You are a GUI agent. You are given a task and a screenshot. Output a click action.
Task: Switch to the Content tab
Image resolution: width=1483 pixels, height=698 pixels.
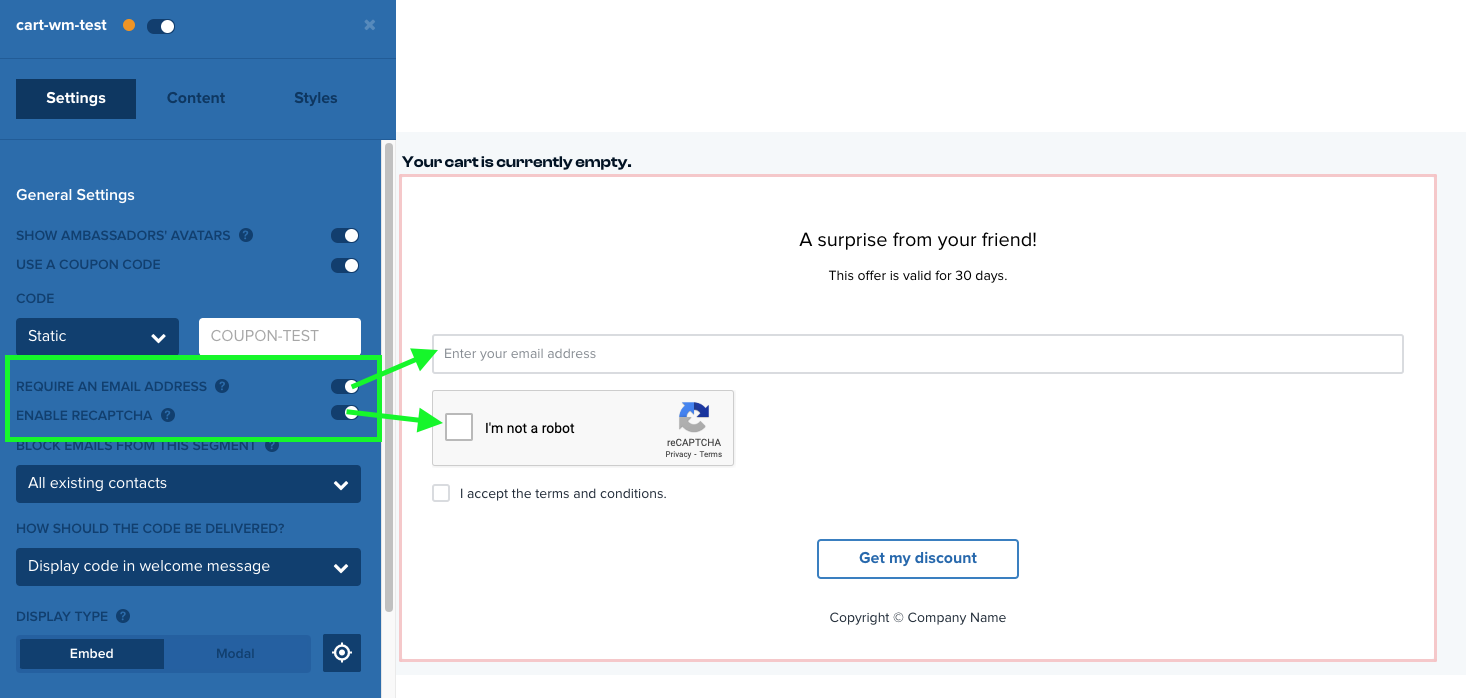click(195, 98)
